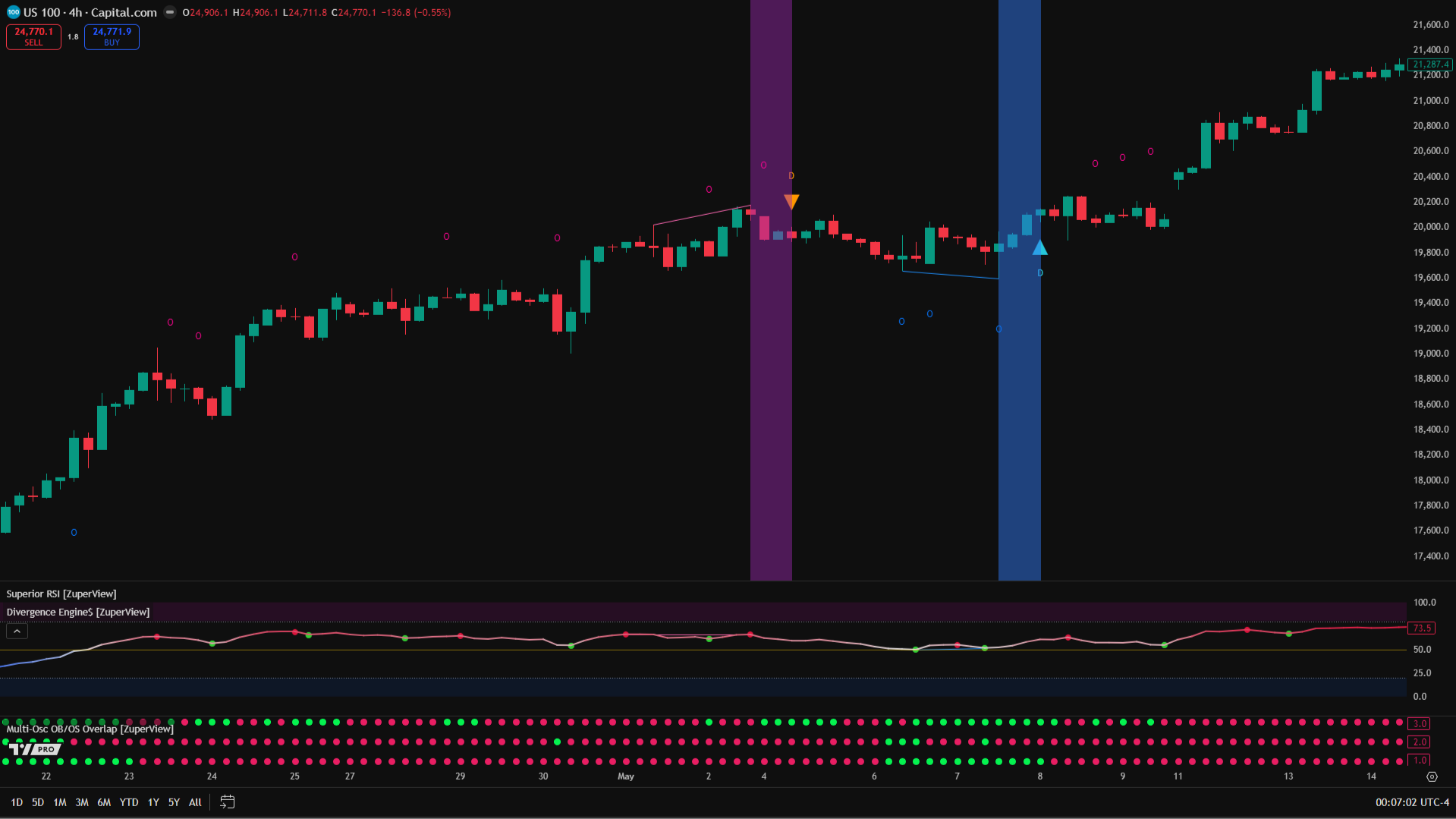The height and width of the screenshot is (819, 1456).
Task: Click the 73.5 RSI value label
Action: 1421,628
